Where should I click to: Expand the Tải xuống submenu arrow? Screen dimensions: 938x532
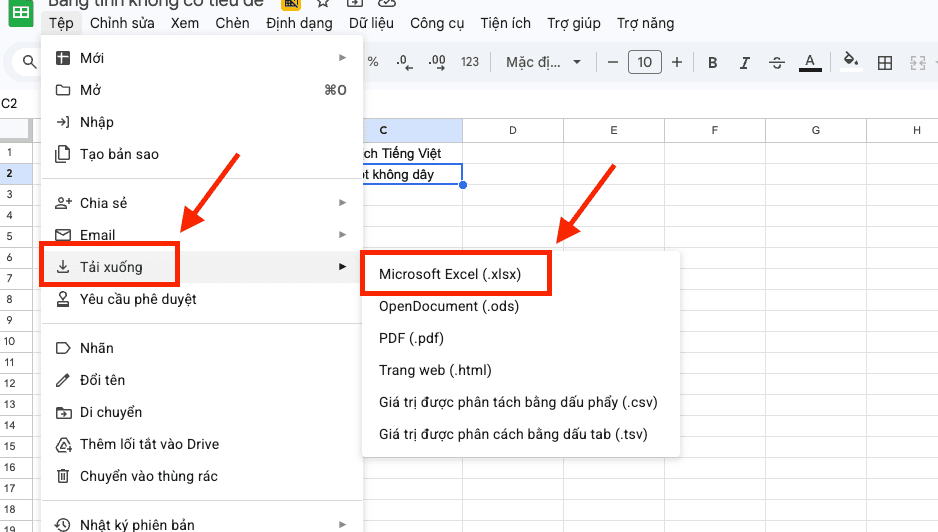coord(342,267)
